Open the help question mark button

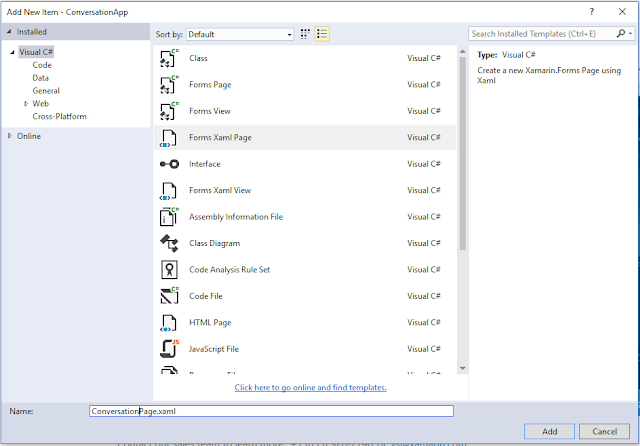tap(591, 12)
